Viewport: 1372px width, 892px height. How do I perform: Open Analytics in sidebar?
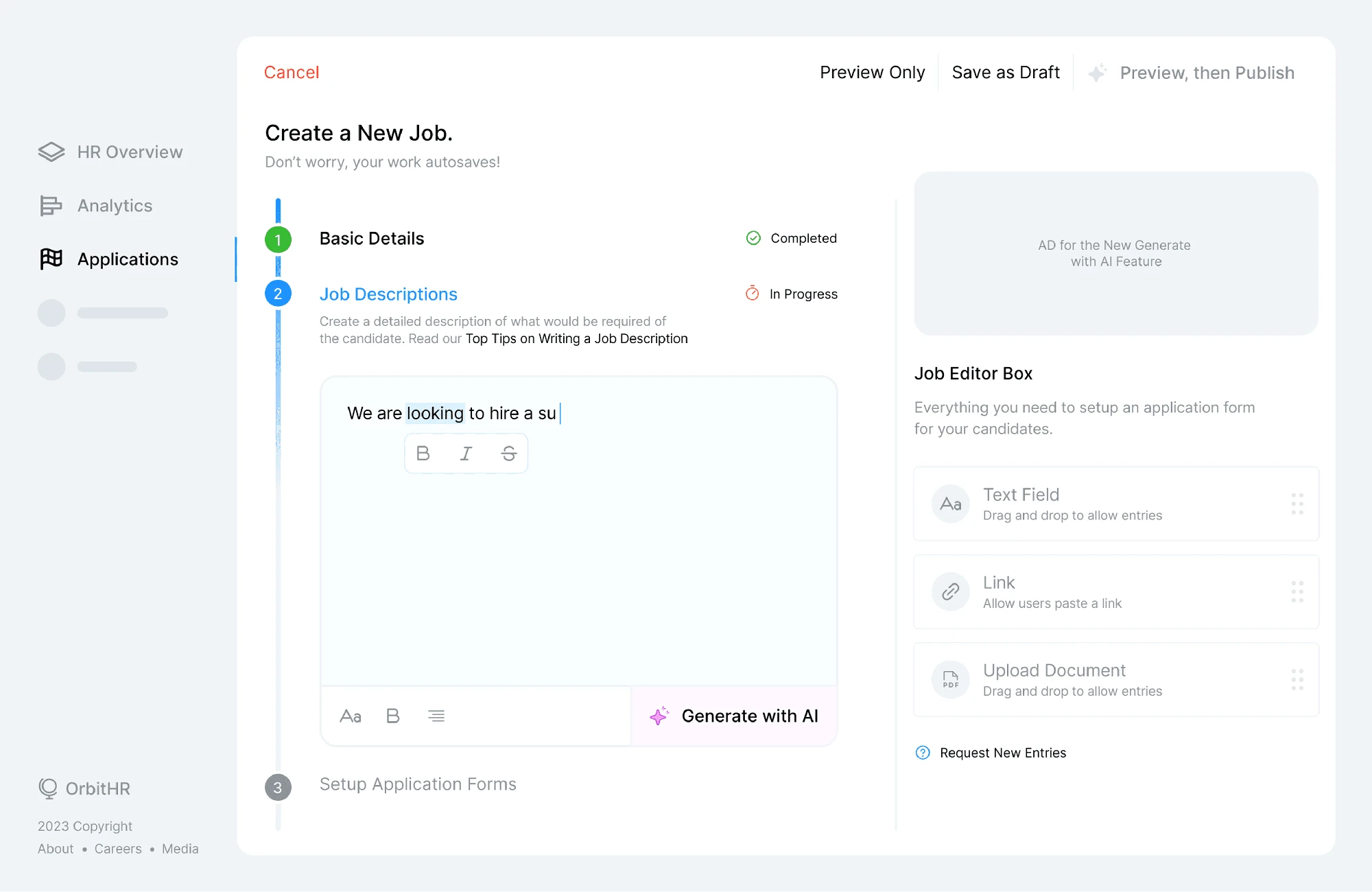pyautogui.click(x=96, y=206)
